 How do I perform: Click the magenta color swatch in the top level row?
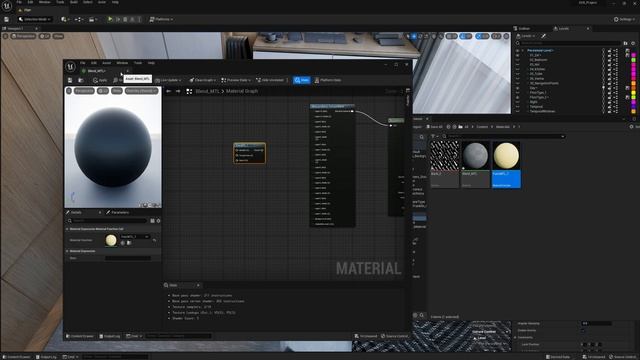633,55
